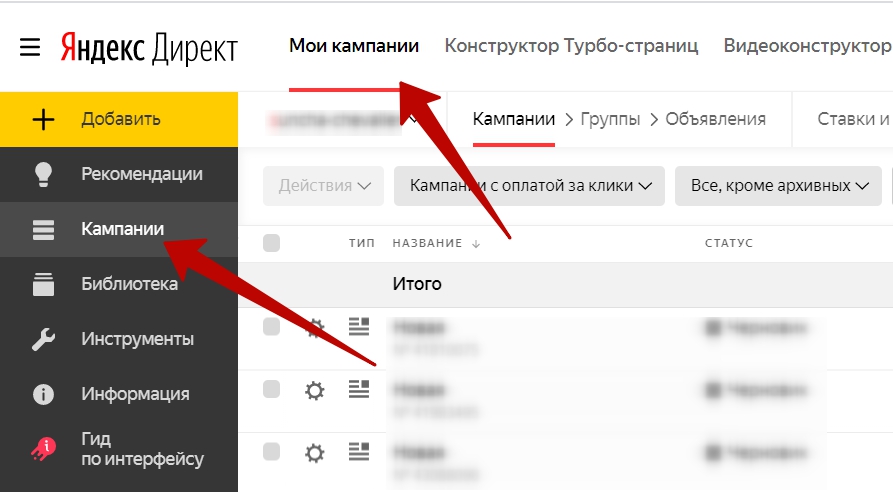Click the Информация info circle icon

[43, 394]
